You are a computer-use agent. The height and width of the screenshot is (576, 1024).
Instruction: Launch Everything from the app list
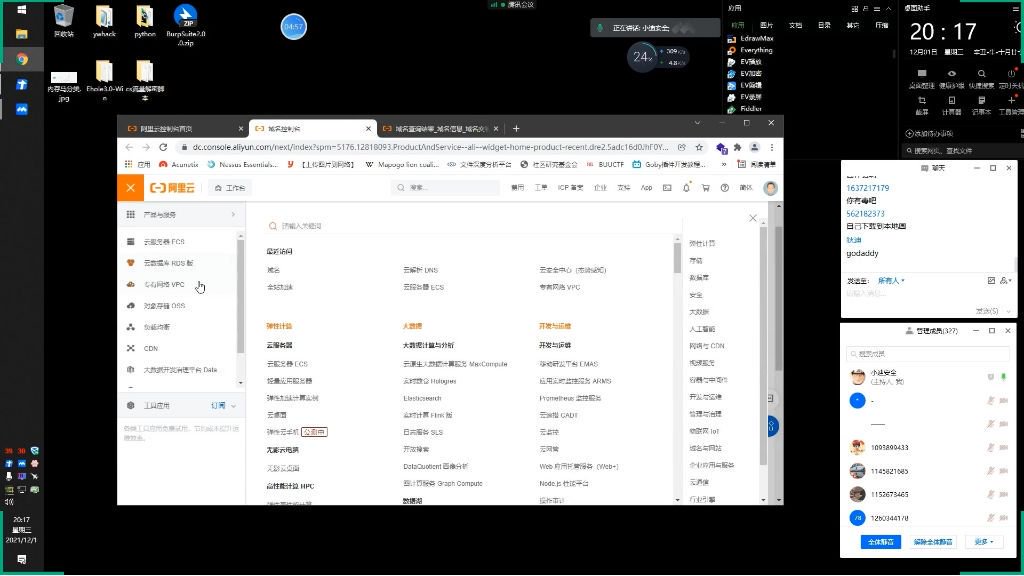pyautogui.click(x=750, y=50)
